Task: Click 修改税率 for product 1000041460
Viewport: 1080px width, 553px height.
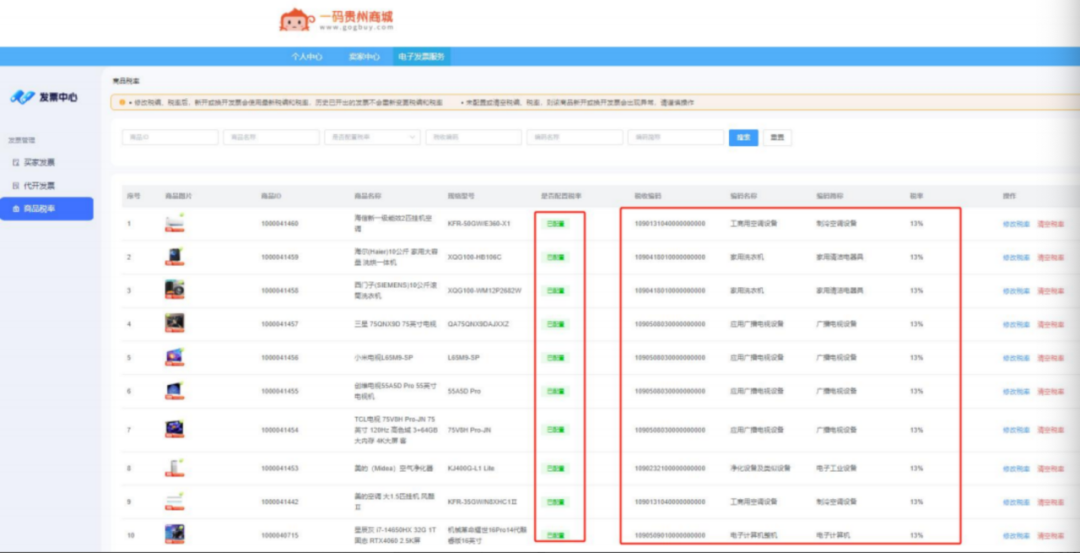Action: coord(1016,224)
